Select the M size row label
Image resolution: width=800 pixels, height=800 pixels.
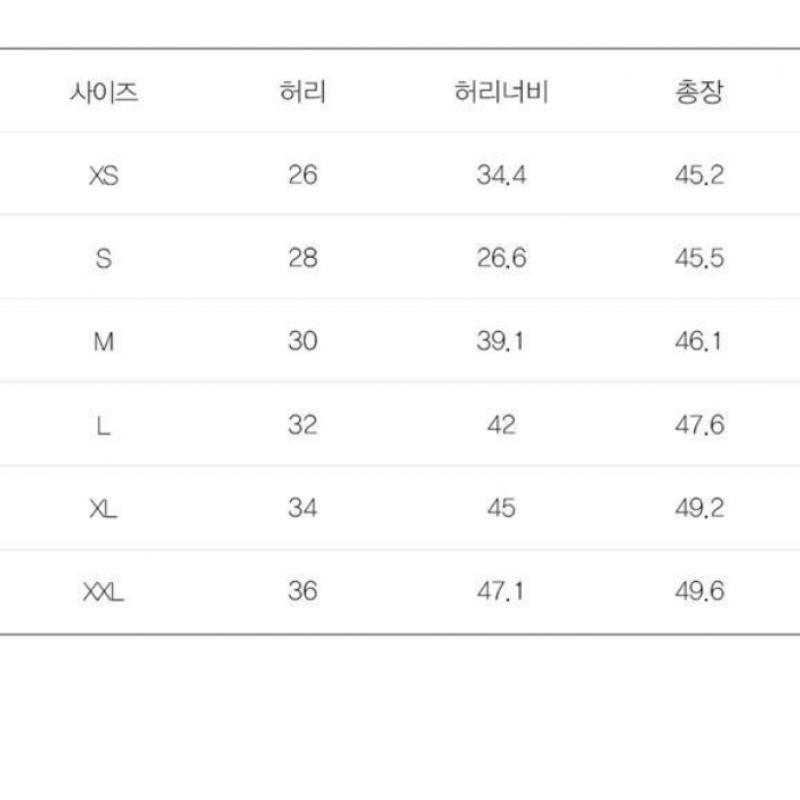pyautogui.click(x=104, y=342)
